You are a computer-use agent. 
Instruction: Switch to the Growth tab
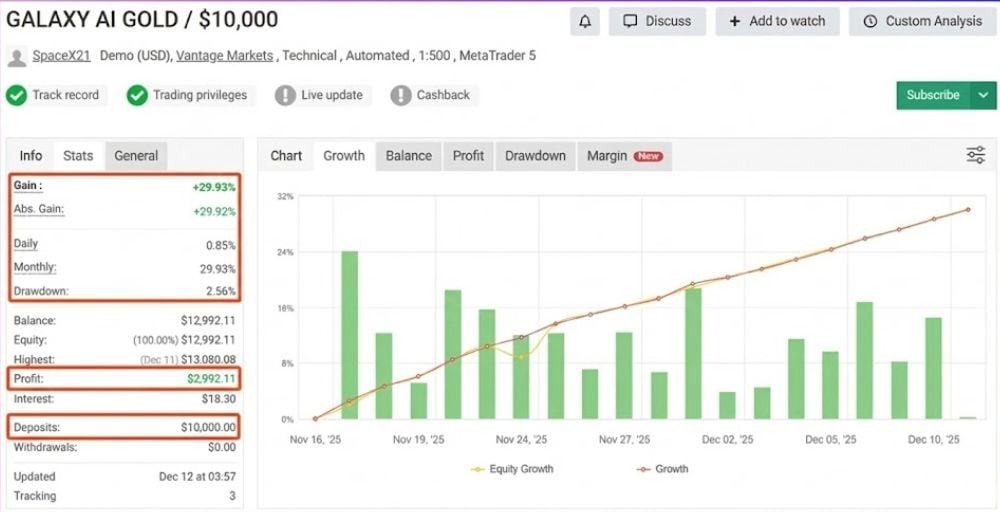tap(344, 156)
